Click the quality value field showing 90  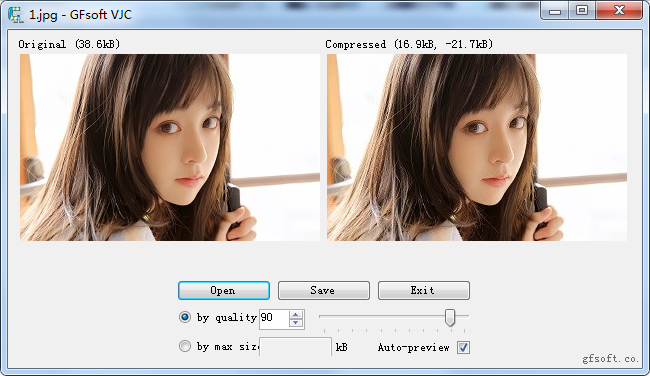point(274,319)
